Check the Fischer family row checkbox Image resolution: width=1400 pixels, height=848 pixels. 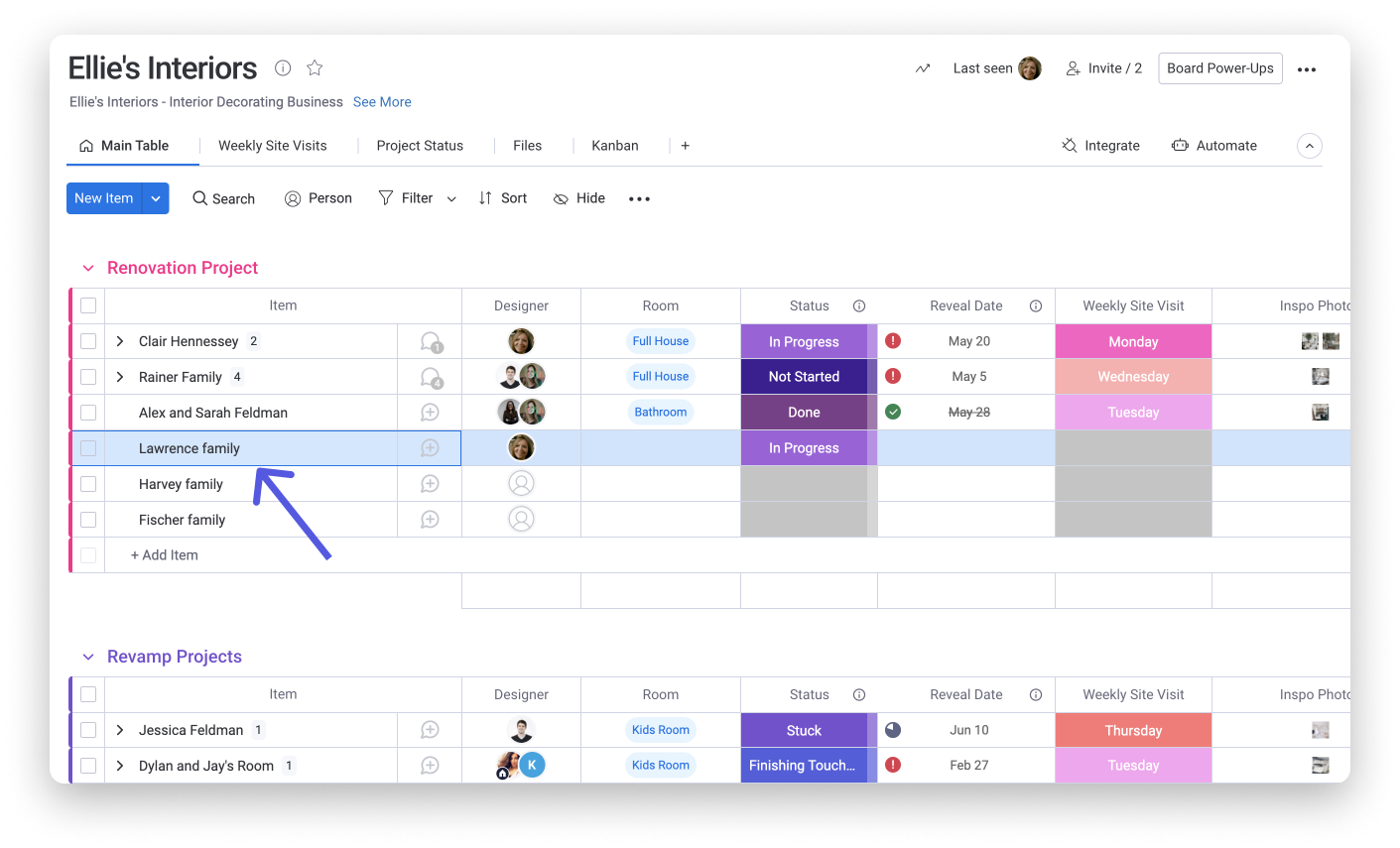[x=88, y=520]
